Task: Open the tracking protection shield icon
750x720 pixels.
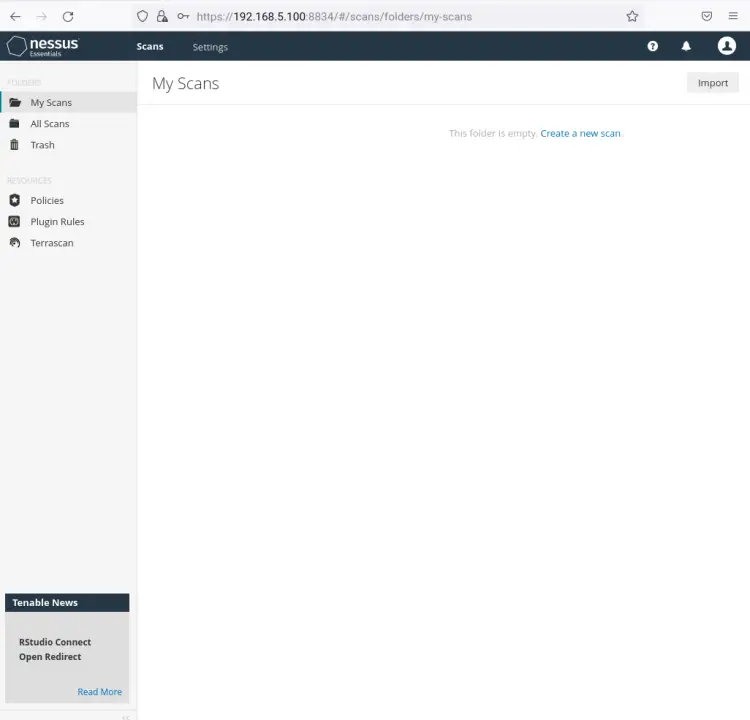Action: [x=143, y=16]
